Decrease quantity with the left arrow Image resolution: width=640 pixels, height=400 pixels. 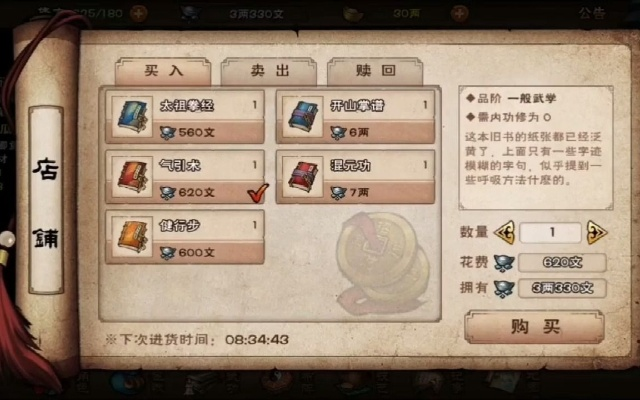[504, 233]
